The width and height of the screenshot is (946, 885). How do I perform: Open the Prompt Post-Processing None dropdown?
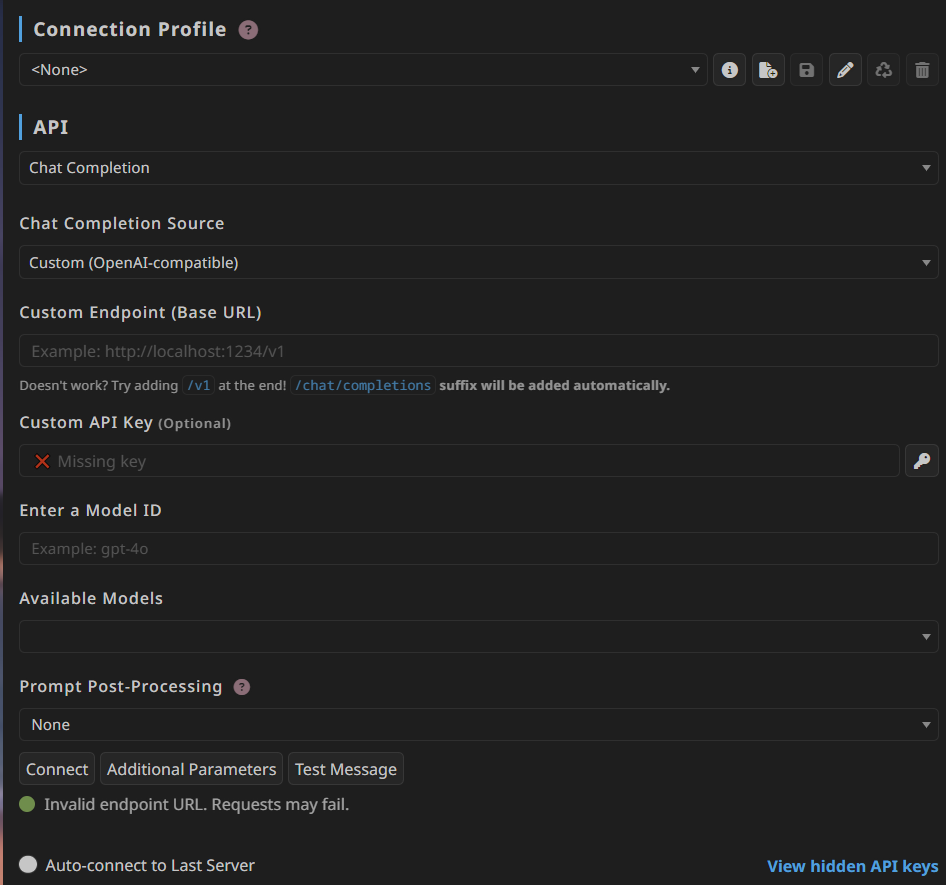479,725
